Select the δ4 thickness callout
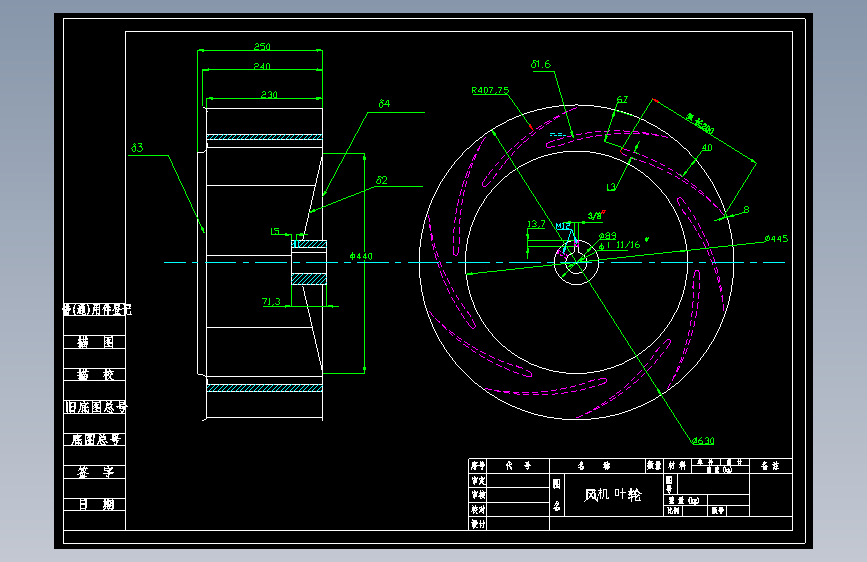867x562 pixels. tap(384, 103)
